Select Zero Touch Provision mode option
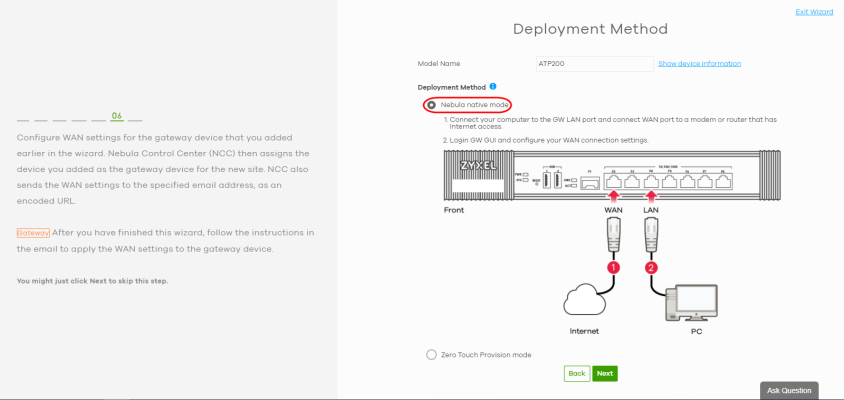 pos(431,354)
